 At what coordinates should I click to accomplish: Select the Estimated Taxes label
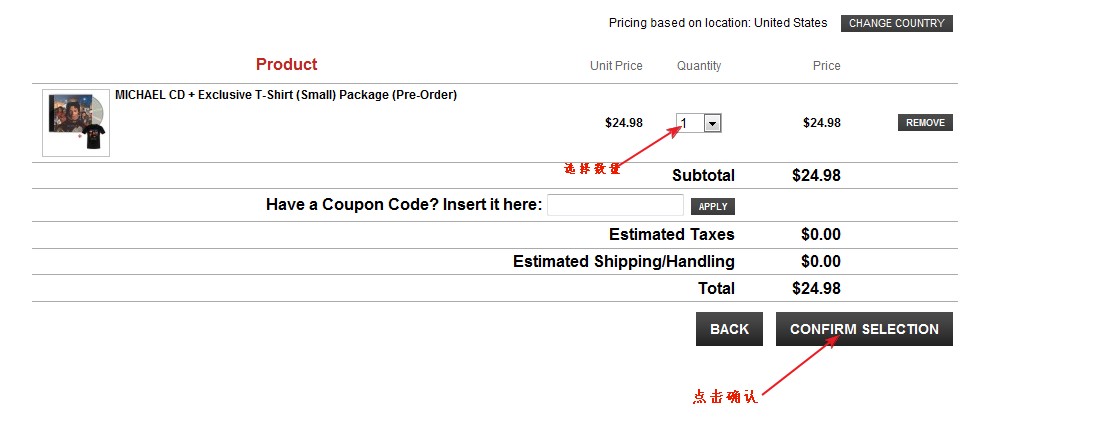coord(672,235)
